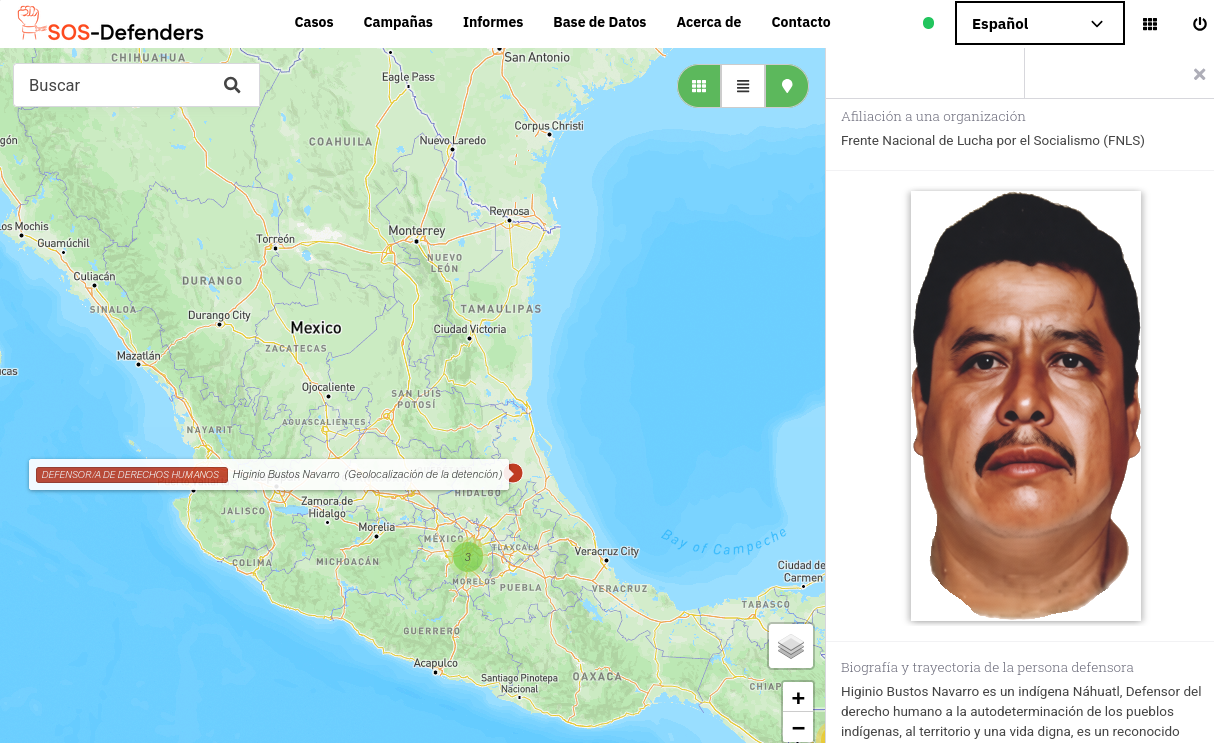Open Higinio Bustos Navarro portrait image

pos(1026,406)
